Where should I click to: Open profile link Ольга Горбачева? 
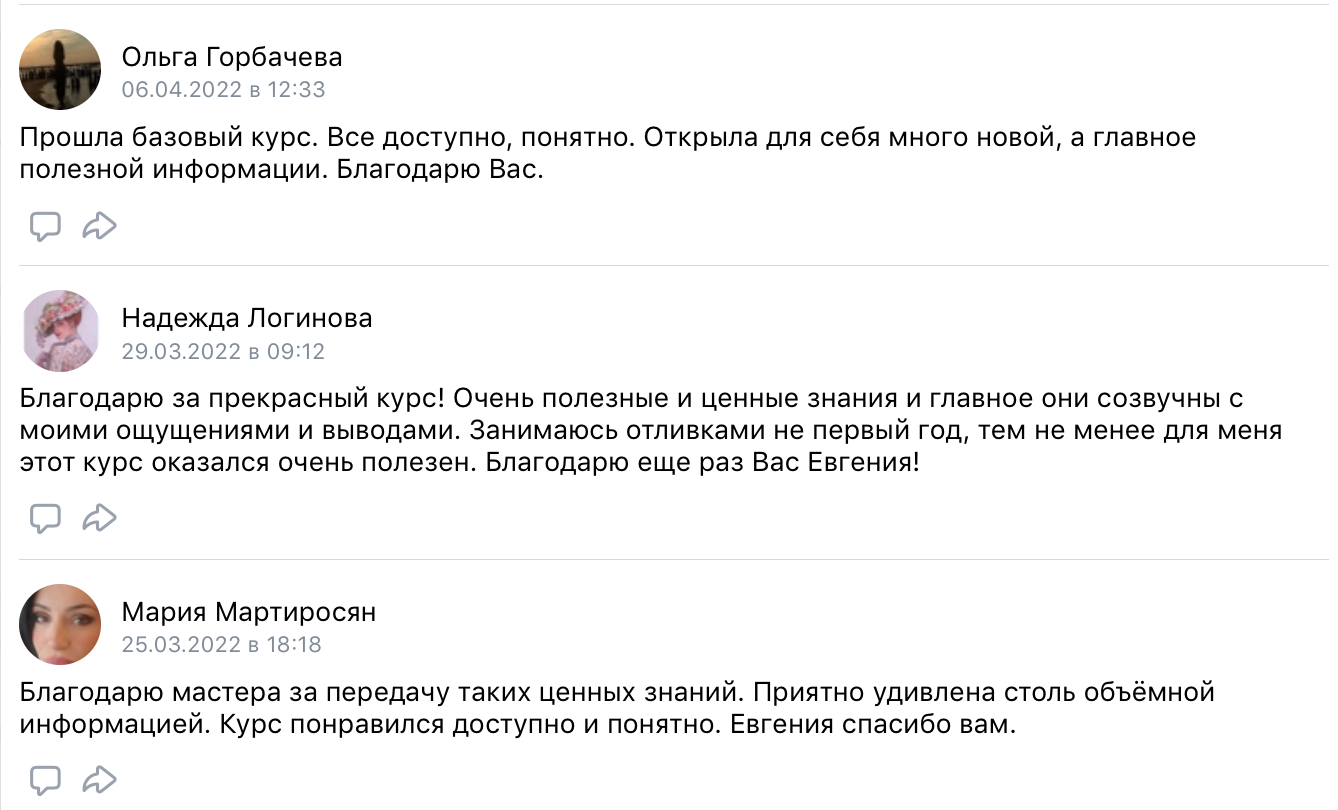click(232, 57)
